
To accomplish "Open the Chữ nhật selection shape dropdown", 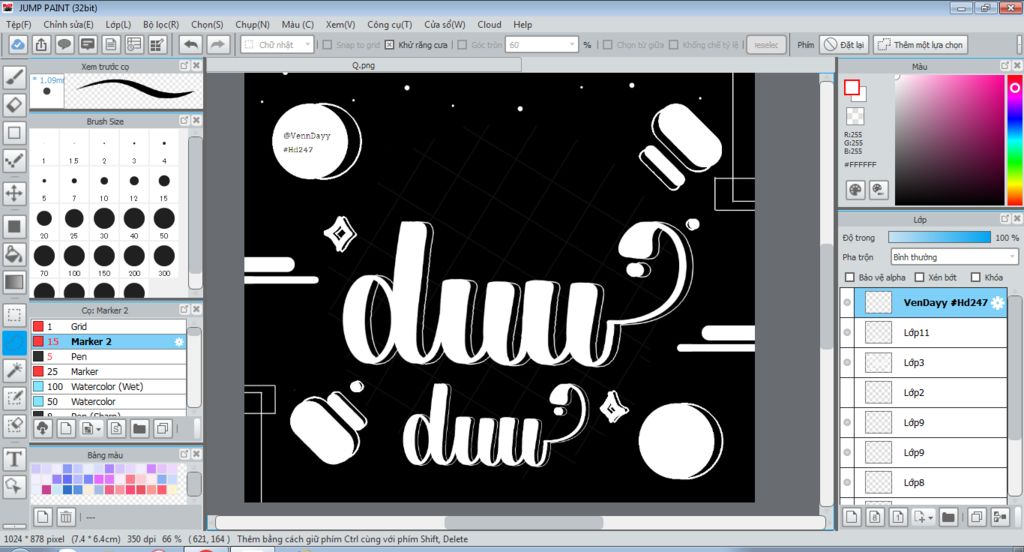I will coord(278,44).
